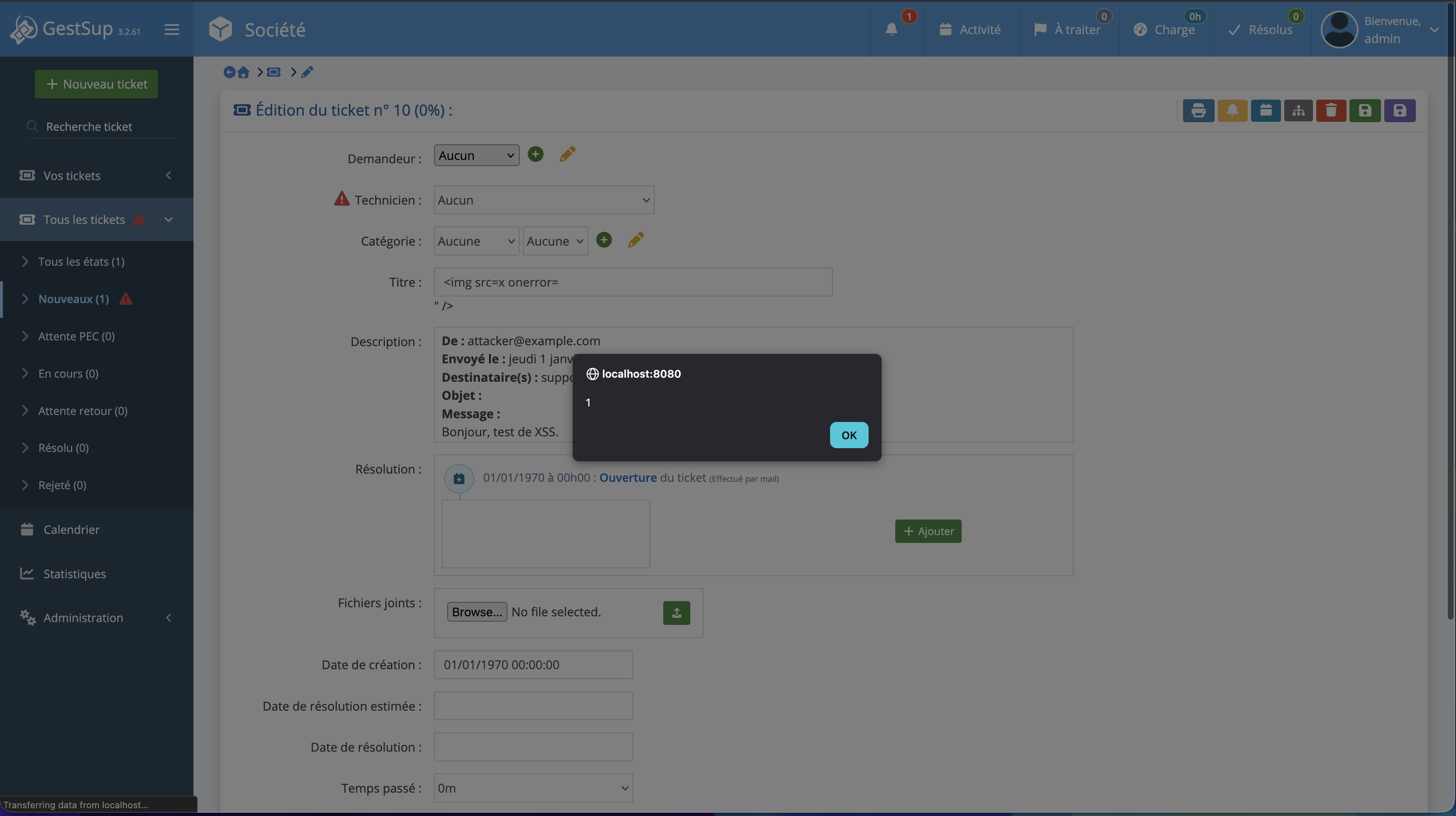Screen dimensions: 1456x816
Task: Click the breadcrumb home icon
Action: pos(243,72)
